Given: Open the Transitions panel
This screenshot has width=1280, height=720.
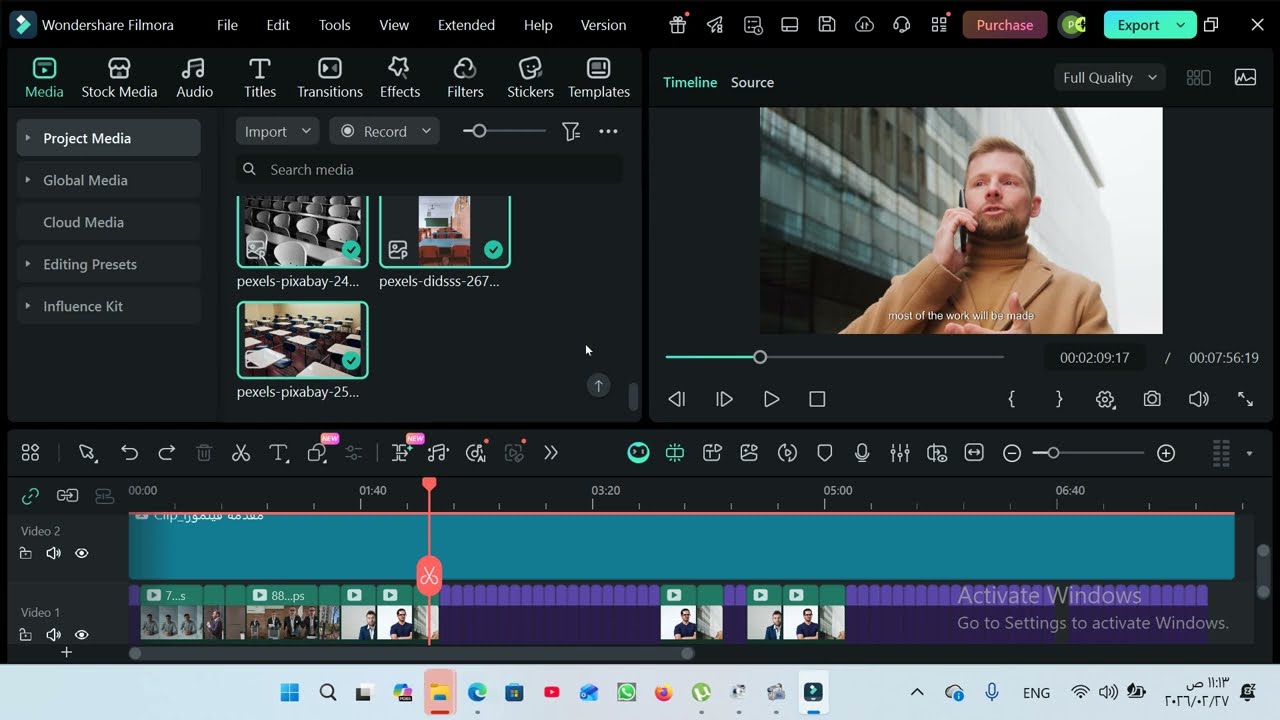Looking at the screenshot, I should (330, 78).
